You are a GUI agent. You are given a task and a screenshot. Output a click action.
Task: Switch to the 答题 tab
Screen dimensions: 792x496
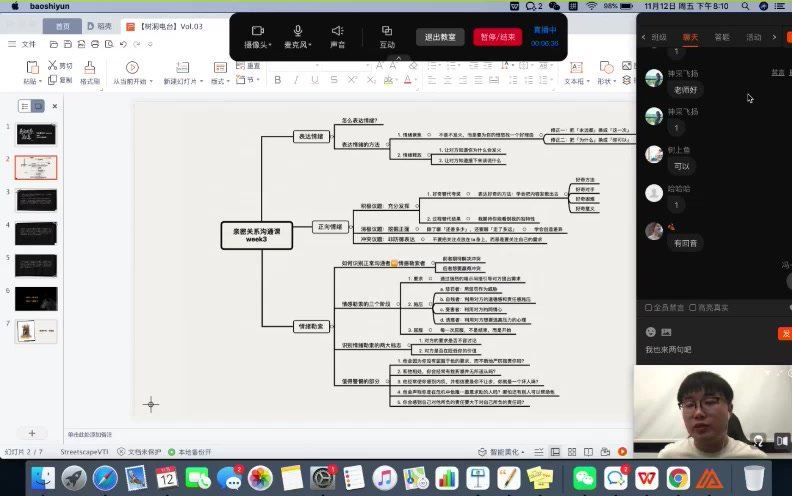point(722,37)
